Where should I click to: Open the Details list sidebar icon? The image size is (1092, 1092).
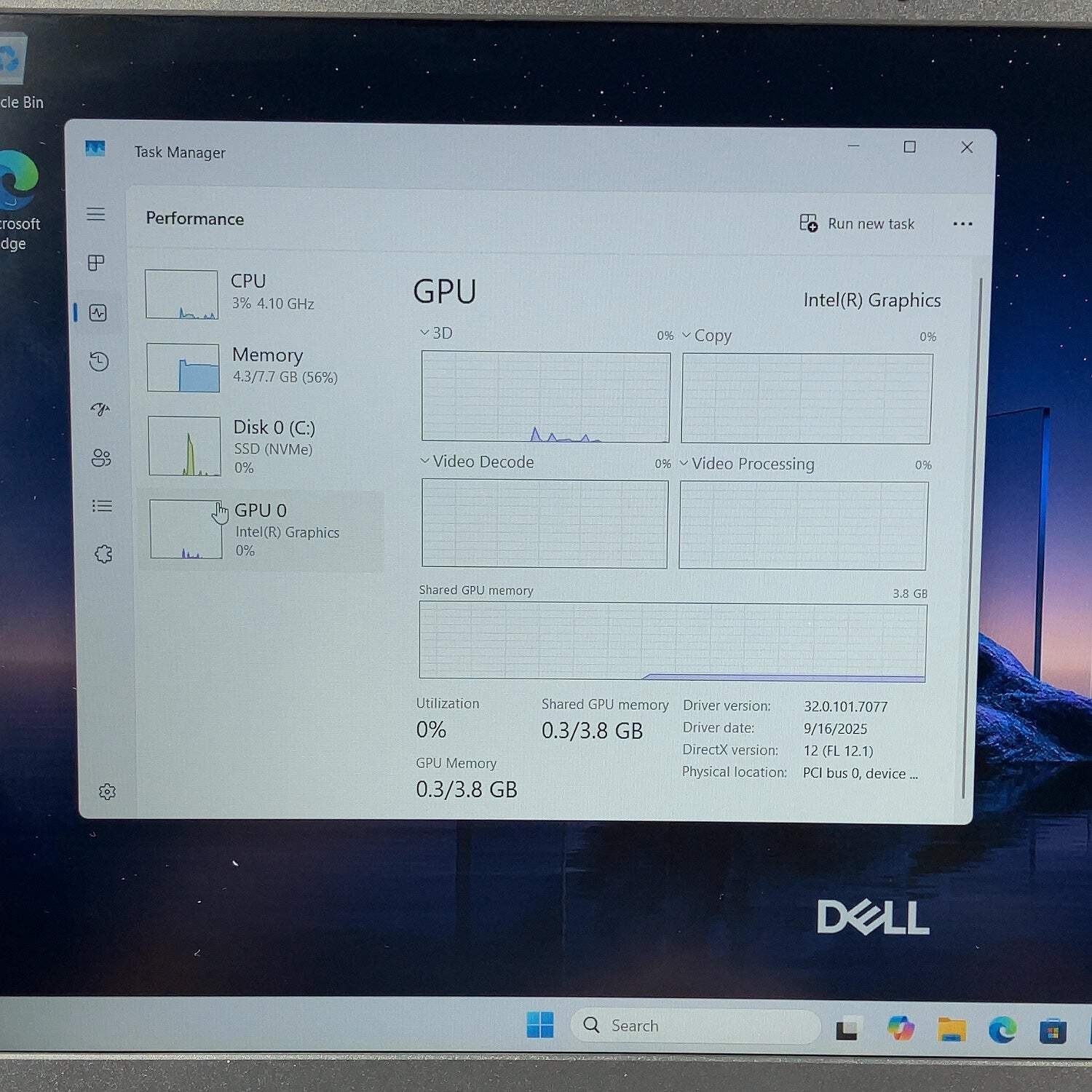(x=102, y=506)
